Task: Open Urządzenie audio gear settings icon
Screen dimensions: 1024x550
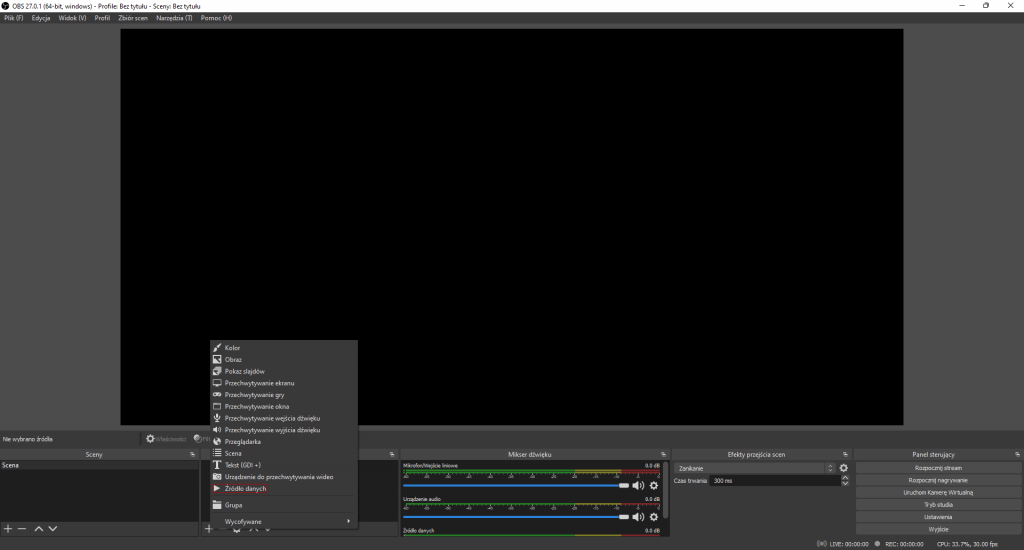Action: point(653,517)
